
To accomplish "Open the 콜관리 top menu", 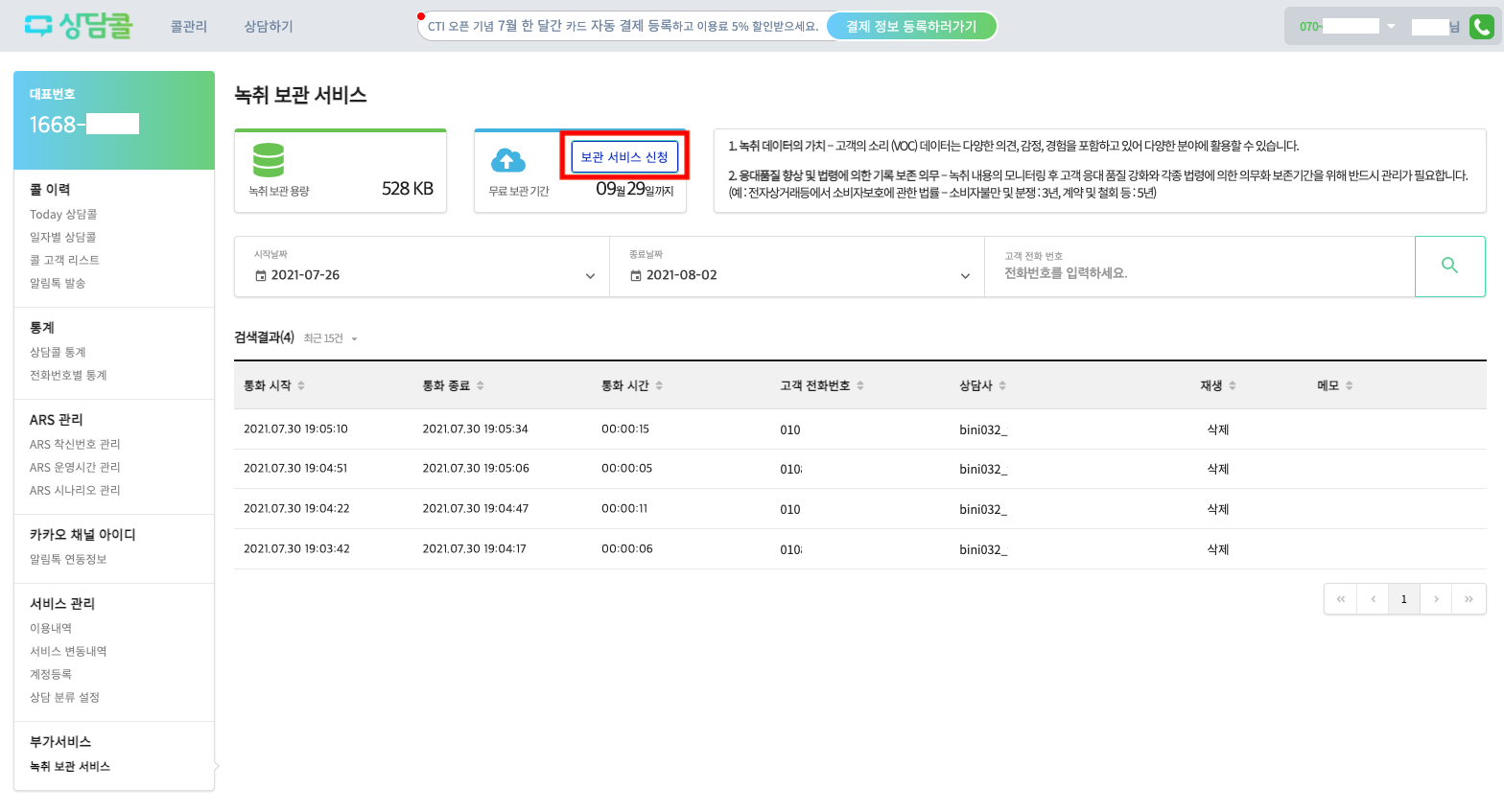I will coord(189,27).
